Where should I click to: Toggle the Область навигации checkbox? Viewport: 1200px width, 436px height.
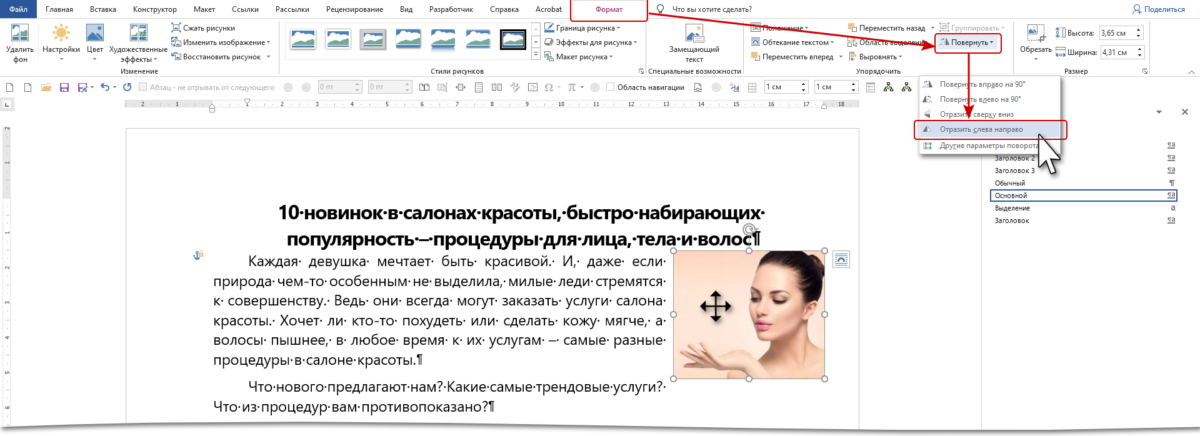(610, 88)
